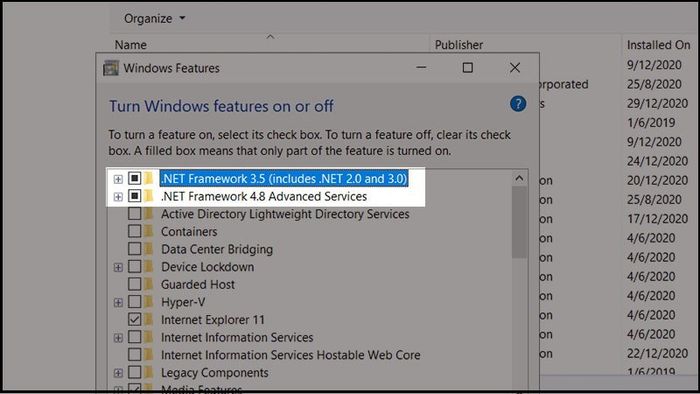Check Active Directory Lightweight Directory Services box

[x=134, y=213]
